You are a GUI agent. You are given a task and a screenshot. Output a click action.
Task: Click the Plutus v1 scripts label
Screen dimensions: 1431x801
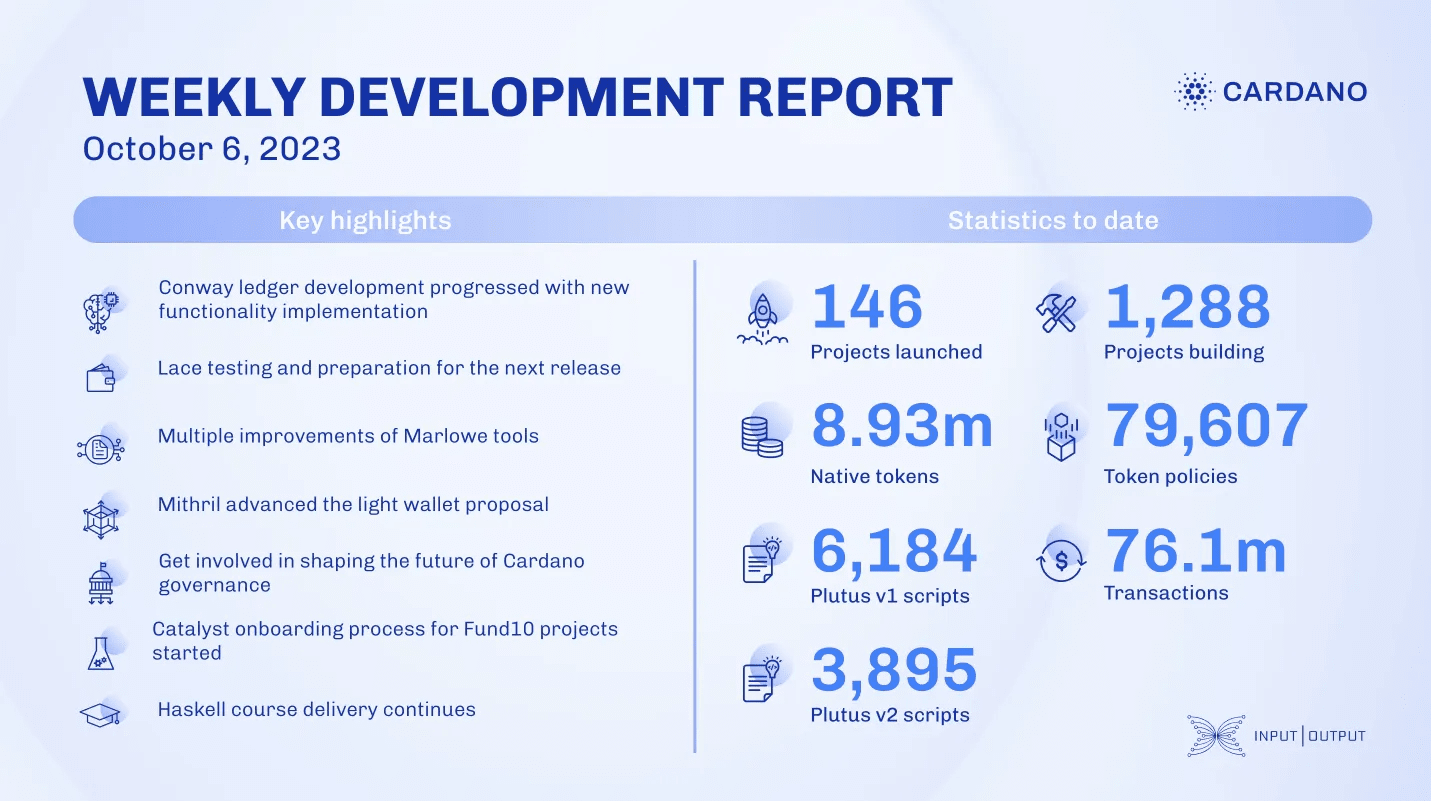(x=890, y=597)
